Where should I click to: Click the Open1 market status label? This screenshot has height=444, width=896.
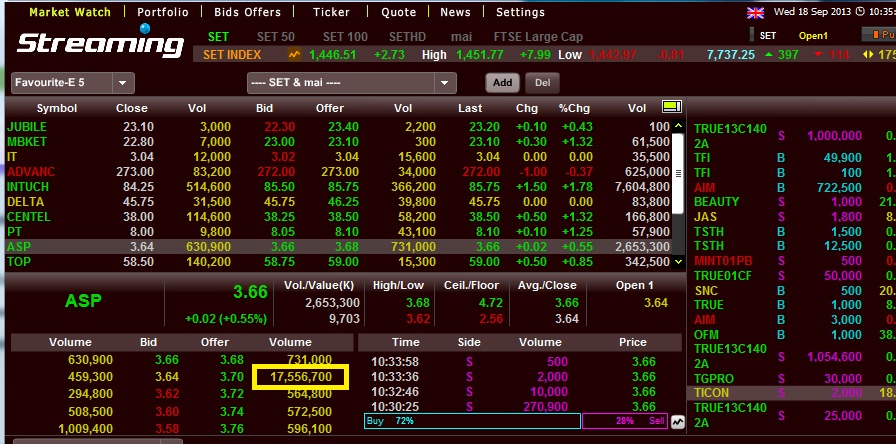coord(813,35)
